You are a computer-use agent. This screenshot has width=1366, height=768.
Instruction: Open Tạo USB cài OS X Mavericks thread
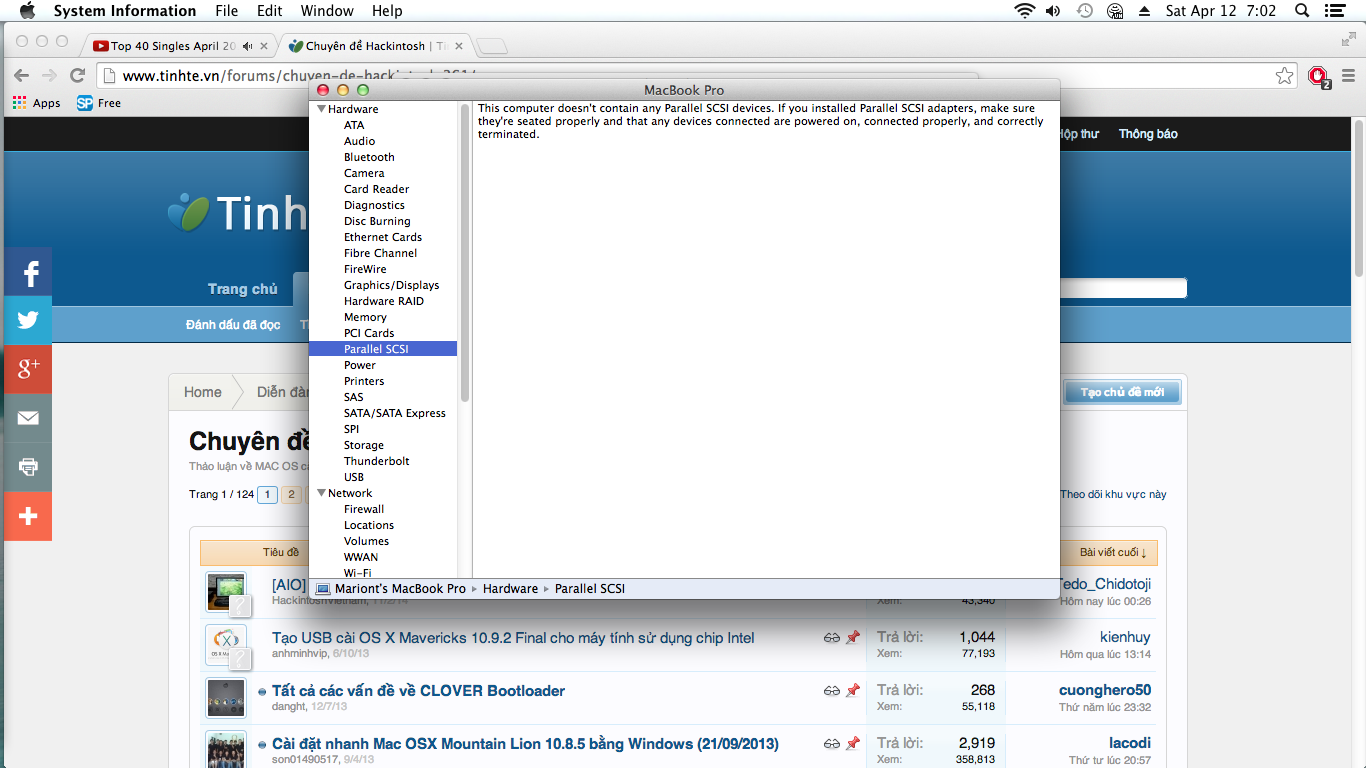coord(513,638)
